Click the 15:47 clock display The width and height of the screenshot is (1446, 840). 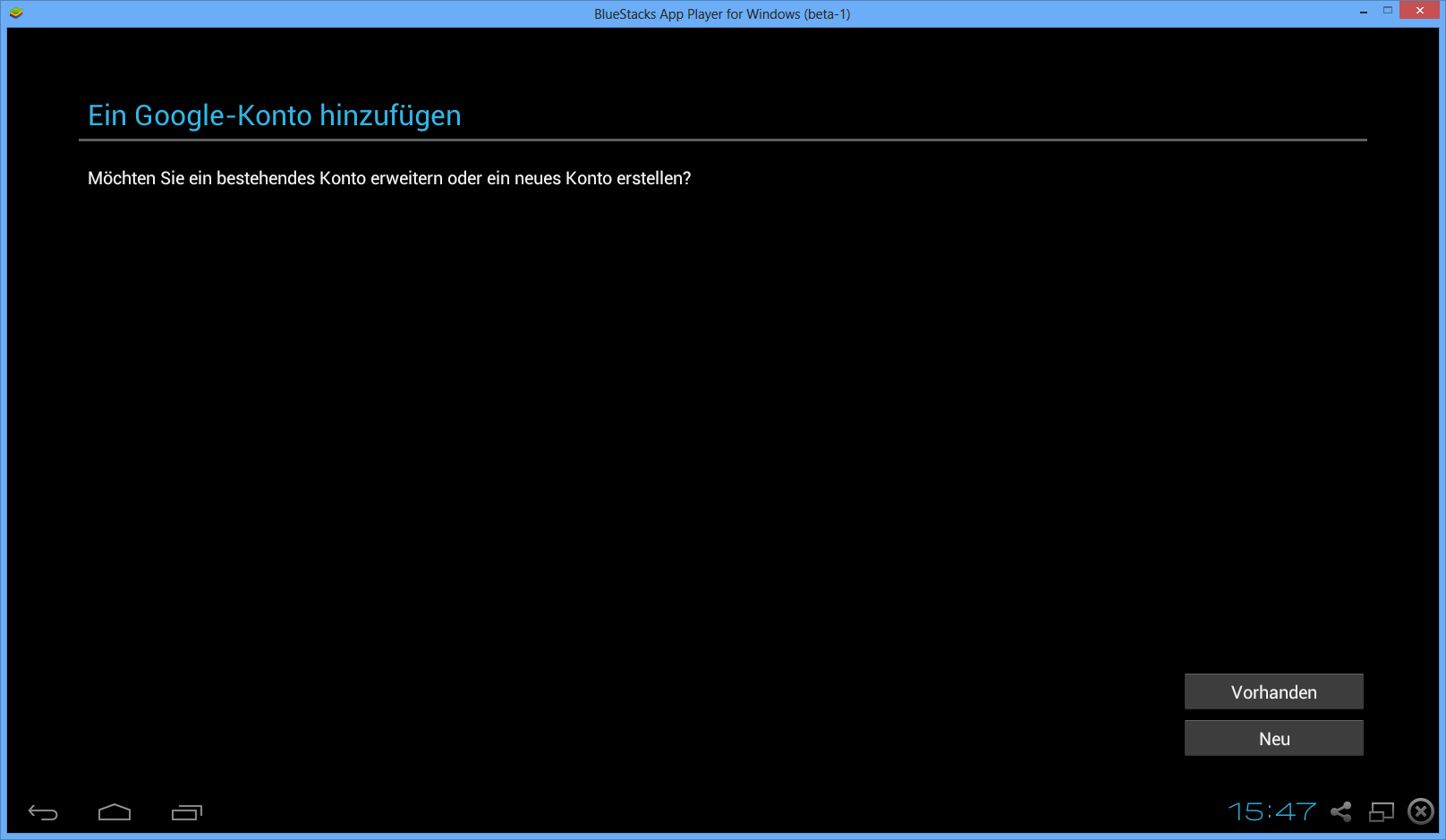(x=1272, y=811)
